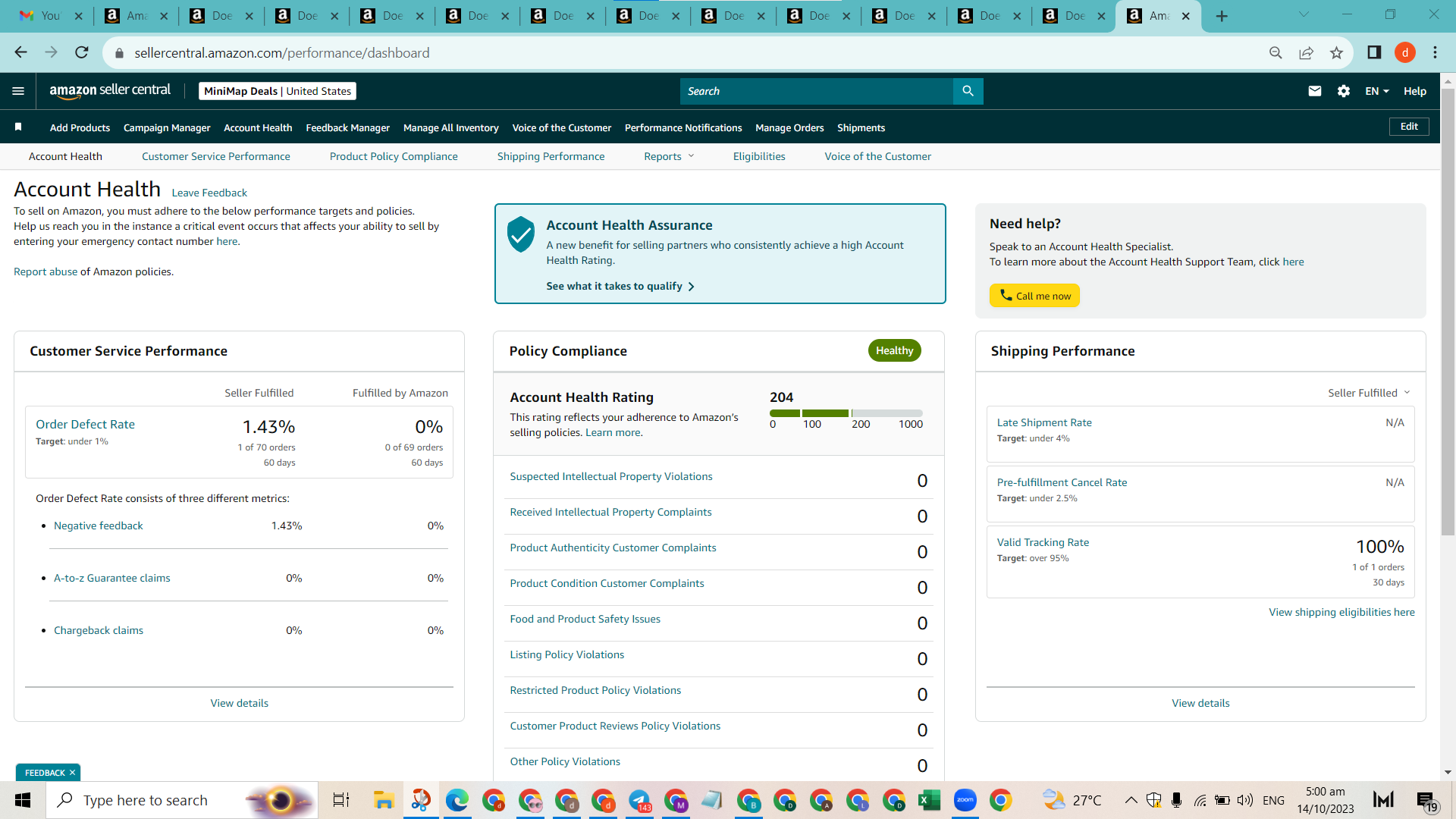Expand See what it takes to qualify
Image resolution: width=1456 pixels, height=819 pixels.
point(620,286)
